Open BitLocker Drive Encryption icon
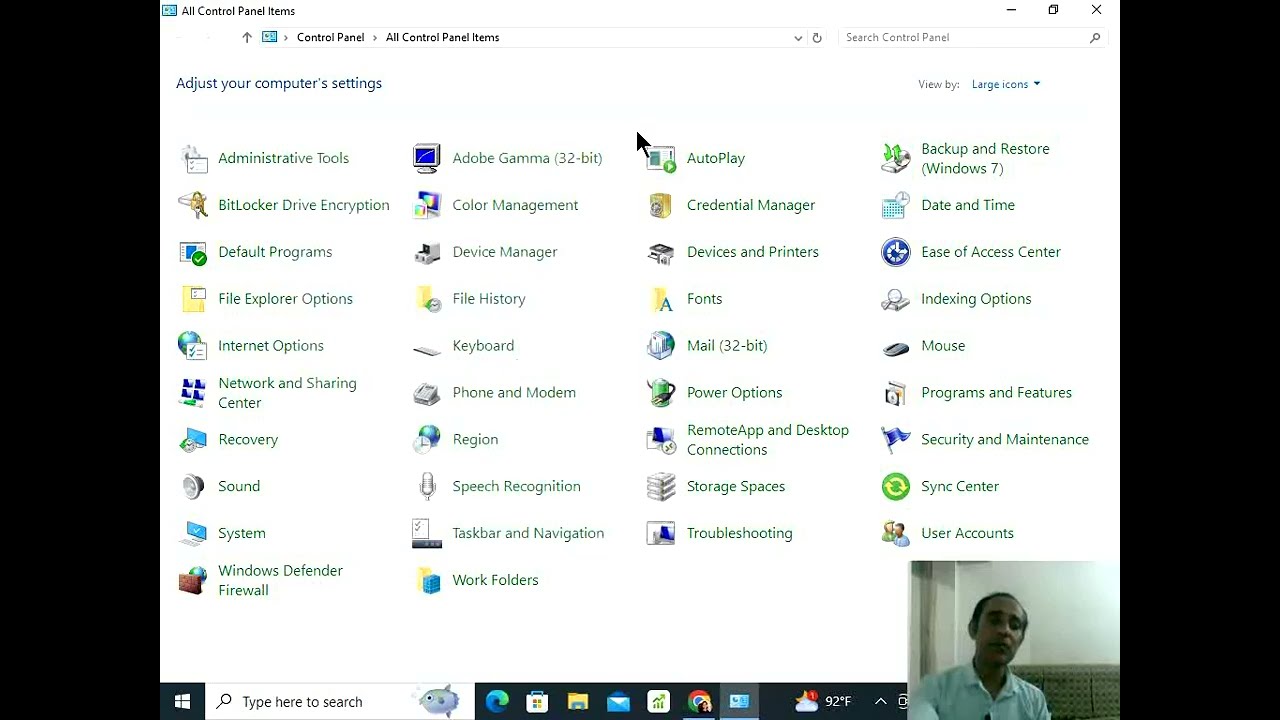 tap(193, 205)
